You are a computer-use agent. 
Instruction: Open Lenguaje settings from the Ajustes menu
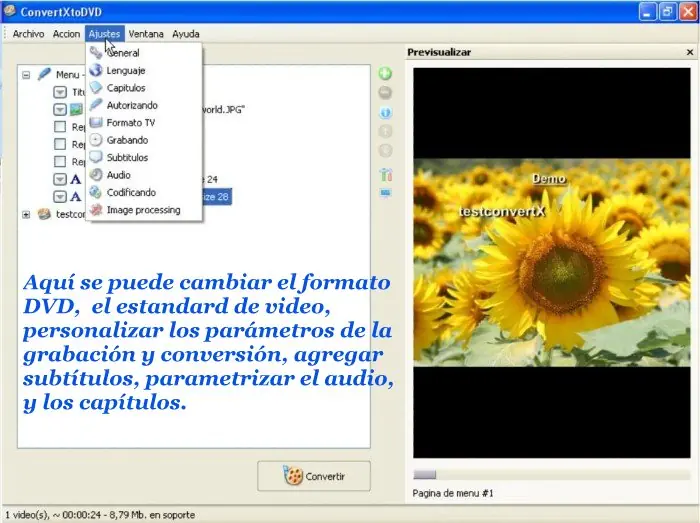[125, 70]
